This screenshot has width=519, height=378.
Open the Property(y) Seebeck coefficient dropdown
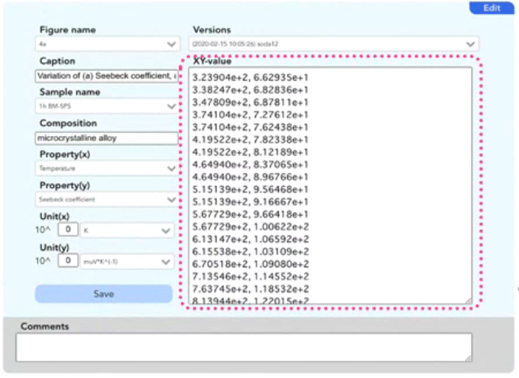point(107,200)
